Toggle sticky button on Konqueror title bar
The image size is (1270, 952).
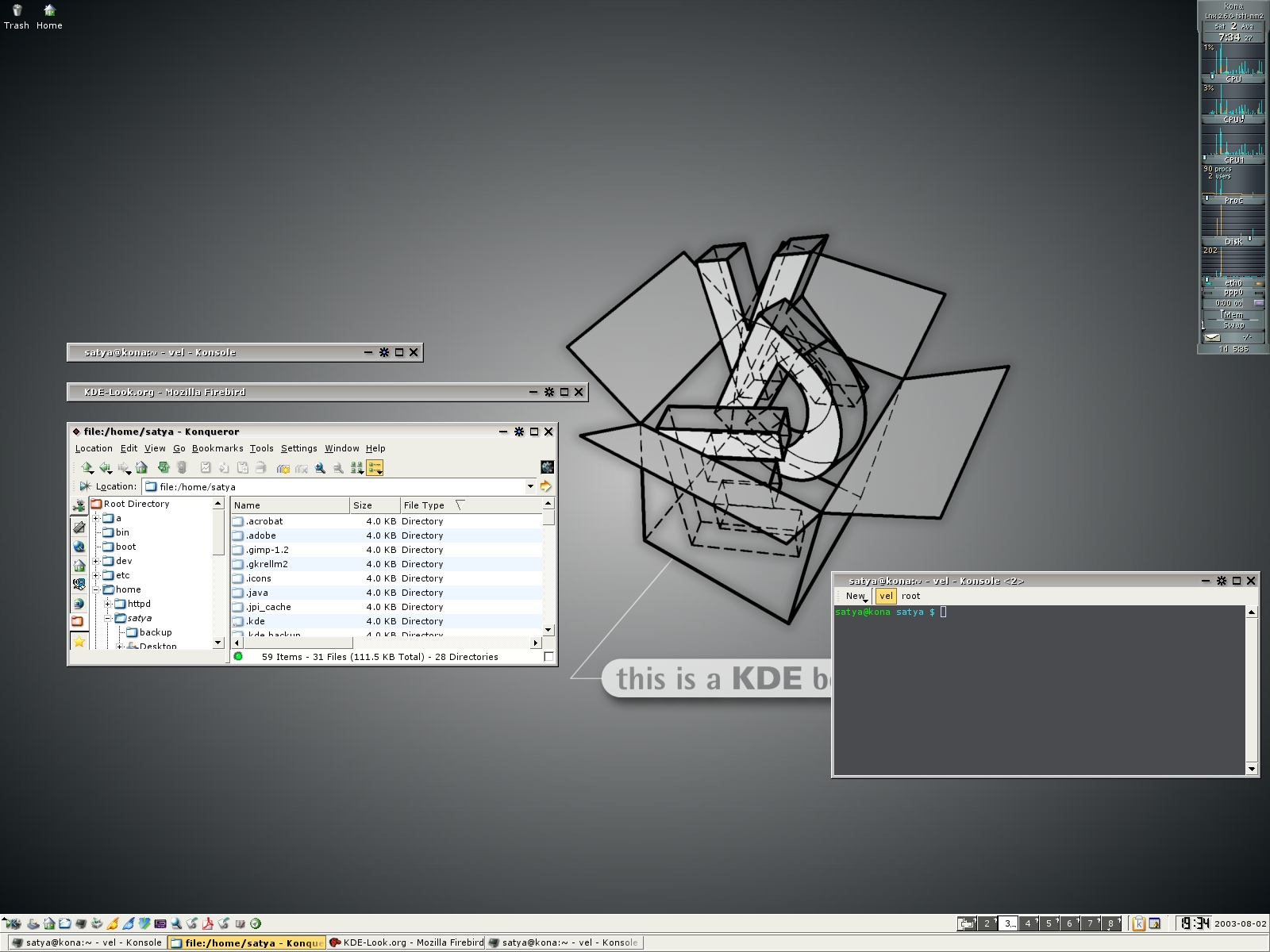pos(519,432)
